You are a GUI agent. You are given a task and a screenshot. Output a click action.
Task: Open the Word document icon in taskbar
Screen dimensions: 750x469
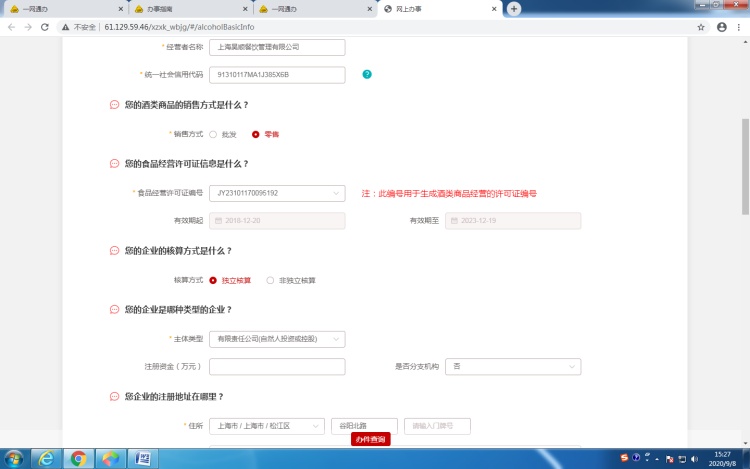coord(142,458)
